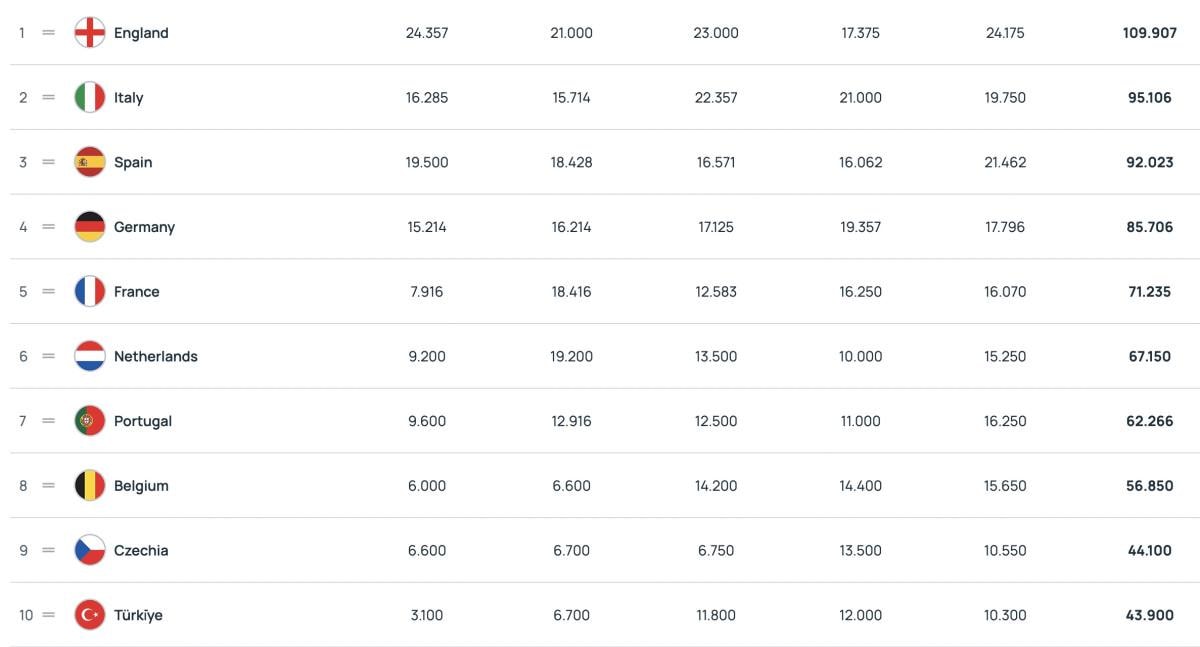Click Italy's total coefficient 95.106

tap(1149, 98)
